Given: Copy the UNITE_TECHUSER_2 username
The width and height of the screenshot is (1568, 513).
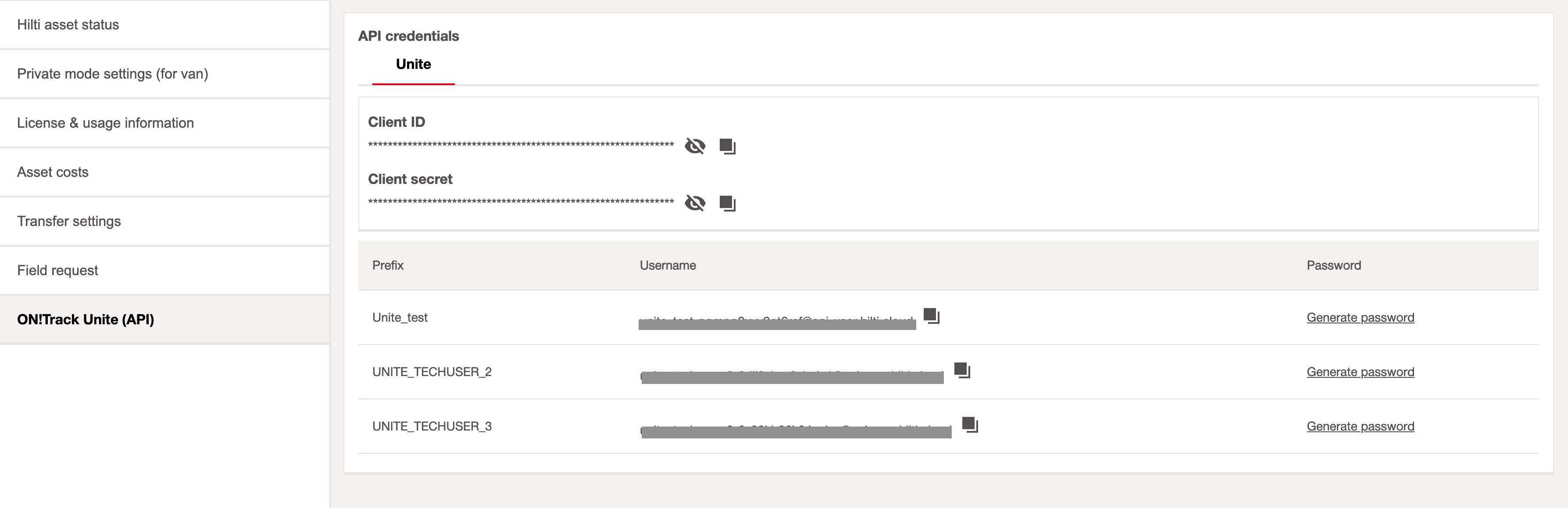Looking at the screenshot, I should pyautogui.click(x=962, y=370).
